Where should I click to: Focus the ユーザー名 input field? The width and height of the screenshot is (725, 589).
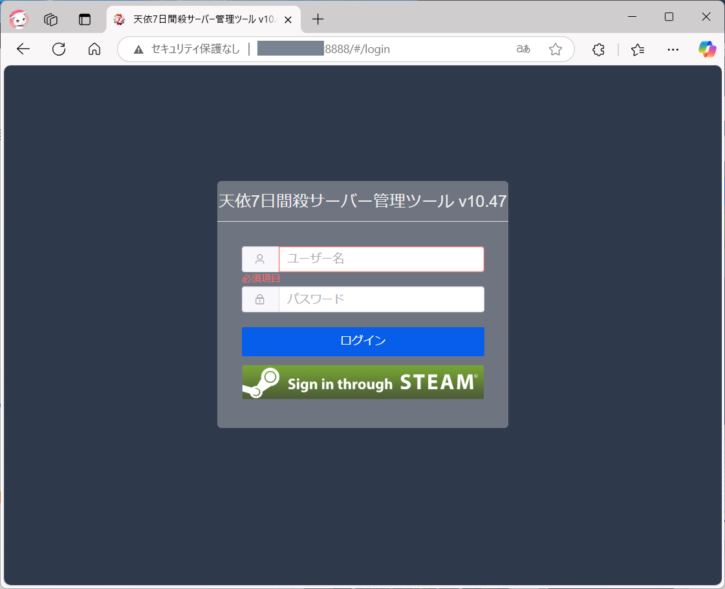[x=381, y=259]
